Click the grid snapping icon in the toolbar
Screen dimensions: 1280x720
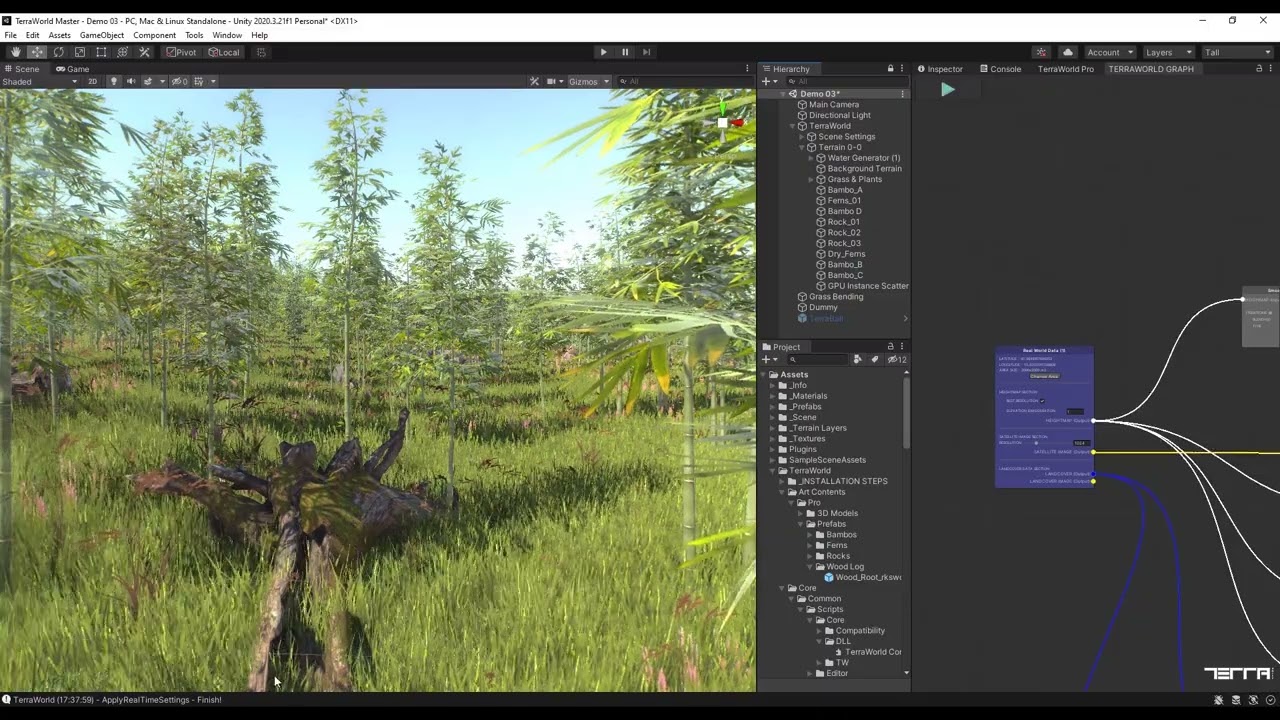coord(261,52)
